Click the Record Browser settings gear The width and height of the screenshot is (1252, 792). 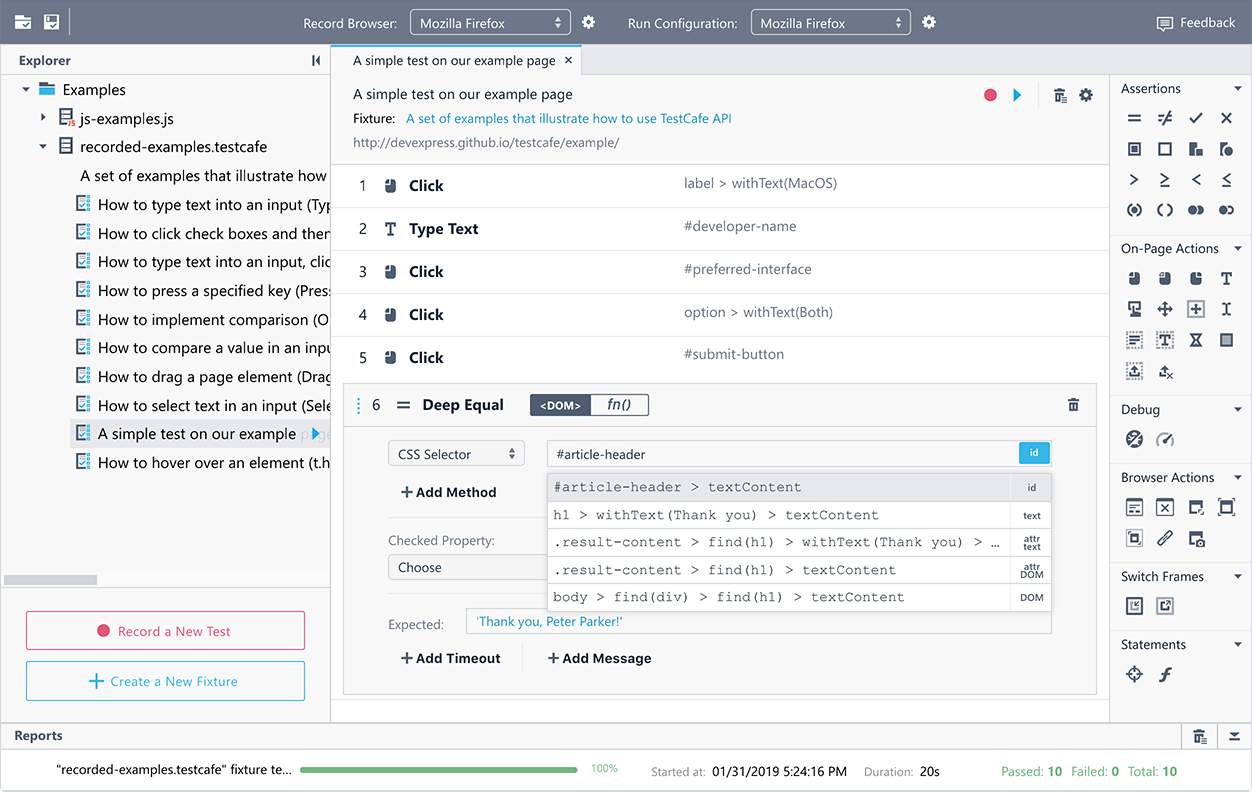589,22
